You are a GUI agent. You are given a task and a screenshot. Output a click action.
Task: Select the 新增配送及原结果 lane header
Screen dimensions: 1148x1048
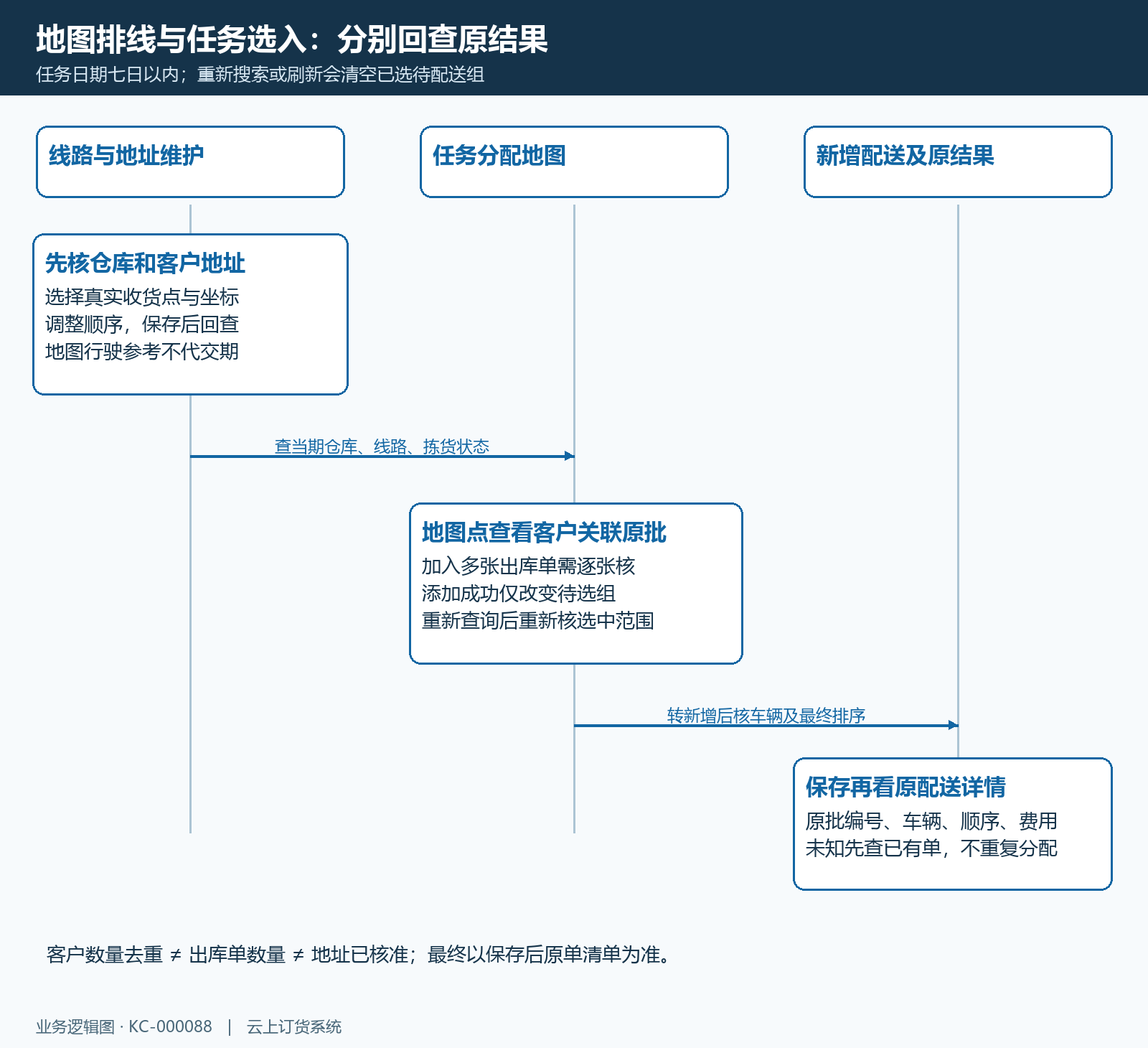coord(958,162)
